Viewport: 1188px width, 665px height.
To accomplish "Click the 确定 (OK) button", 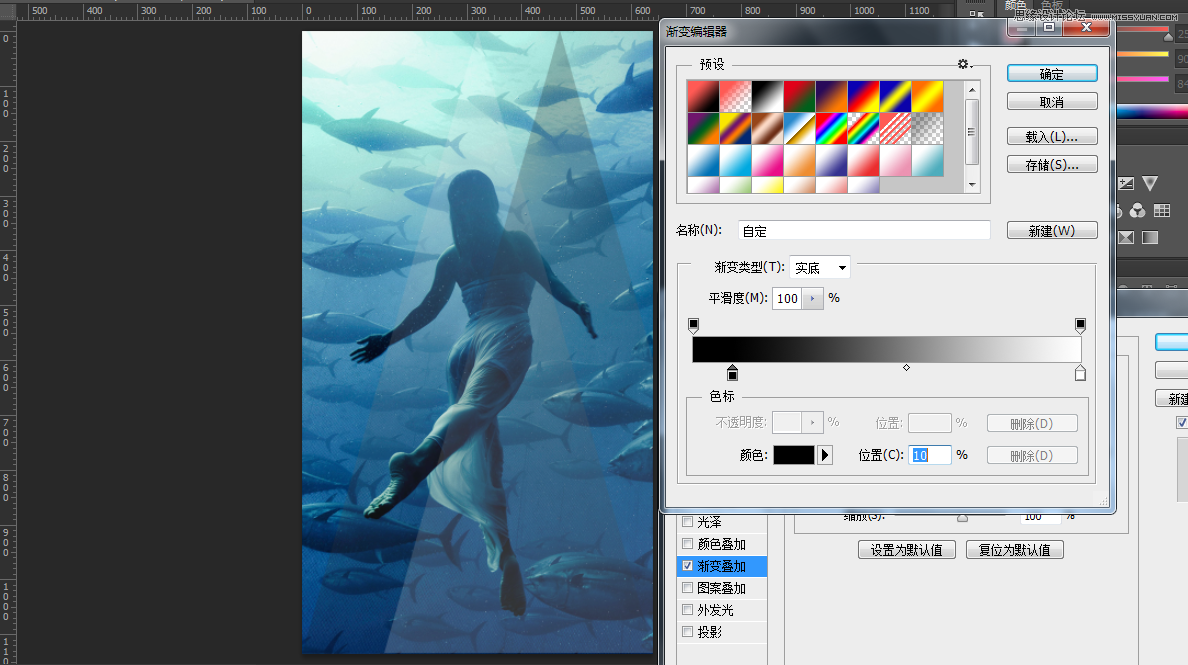I will click(x=1051, y=73).
